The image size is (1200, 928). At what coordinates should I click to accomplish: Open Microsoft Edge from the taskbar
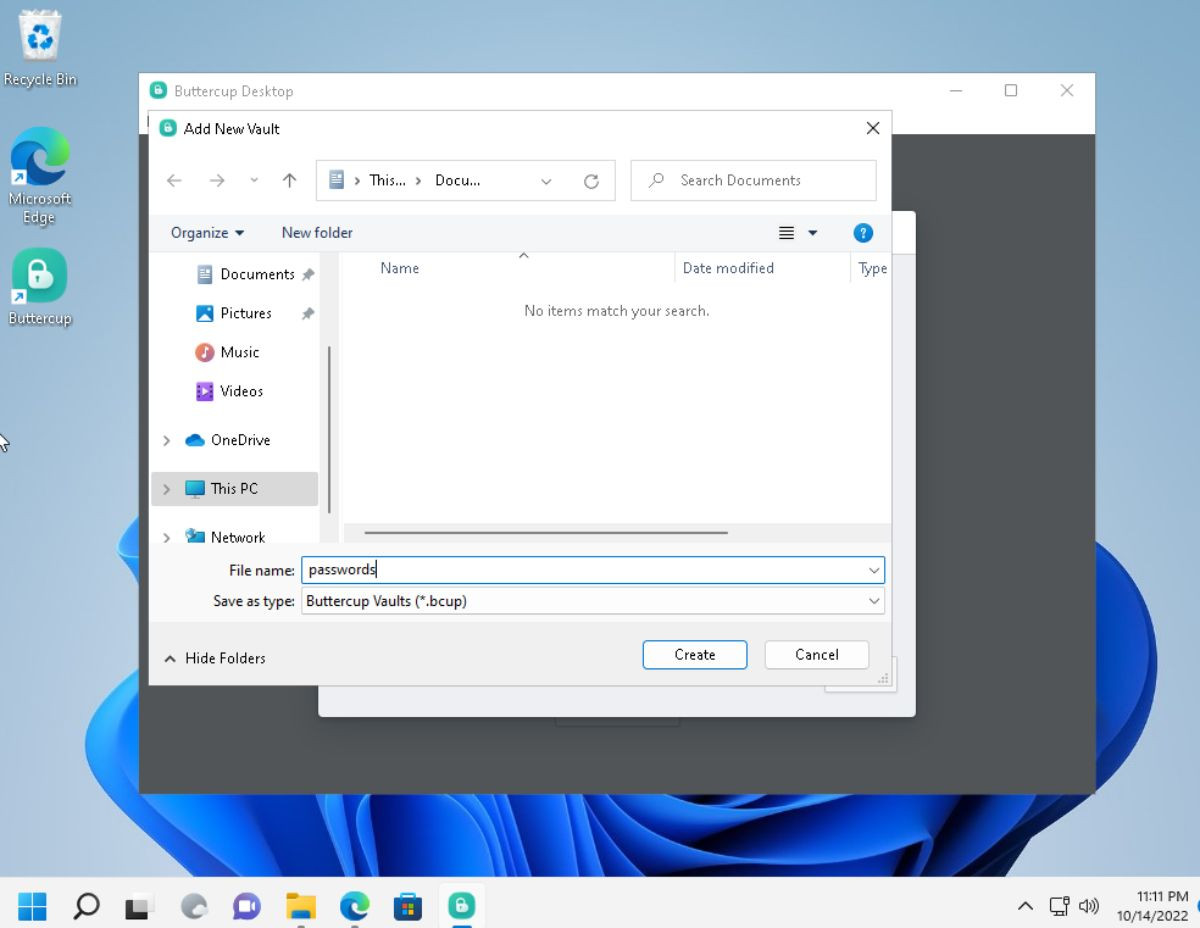pyautogui.click(x=354, y=907)
